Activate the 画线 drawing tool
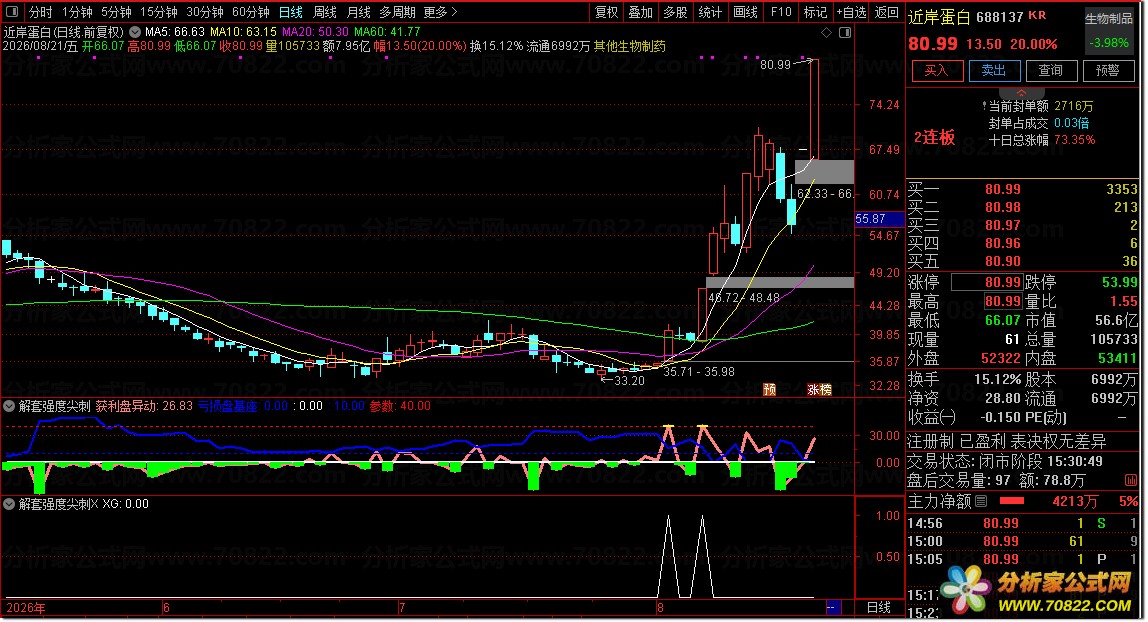Image resolution: width=1148 pixels, height=622 pixels. pos(745,12)
